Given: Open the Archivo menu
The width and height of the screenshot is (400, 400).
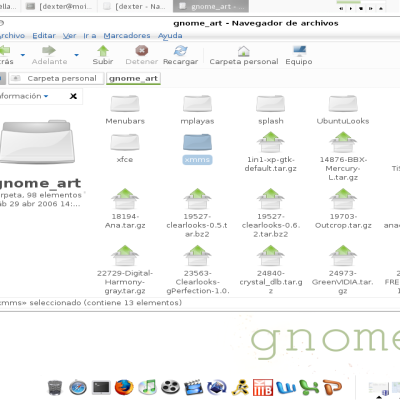Looking at the screenshot, I should pos(12,35).
